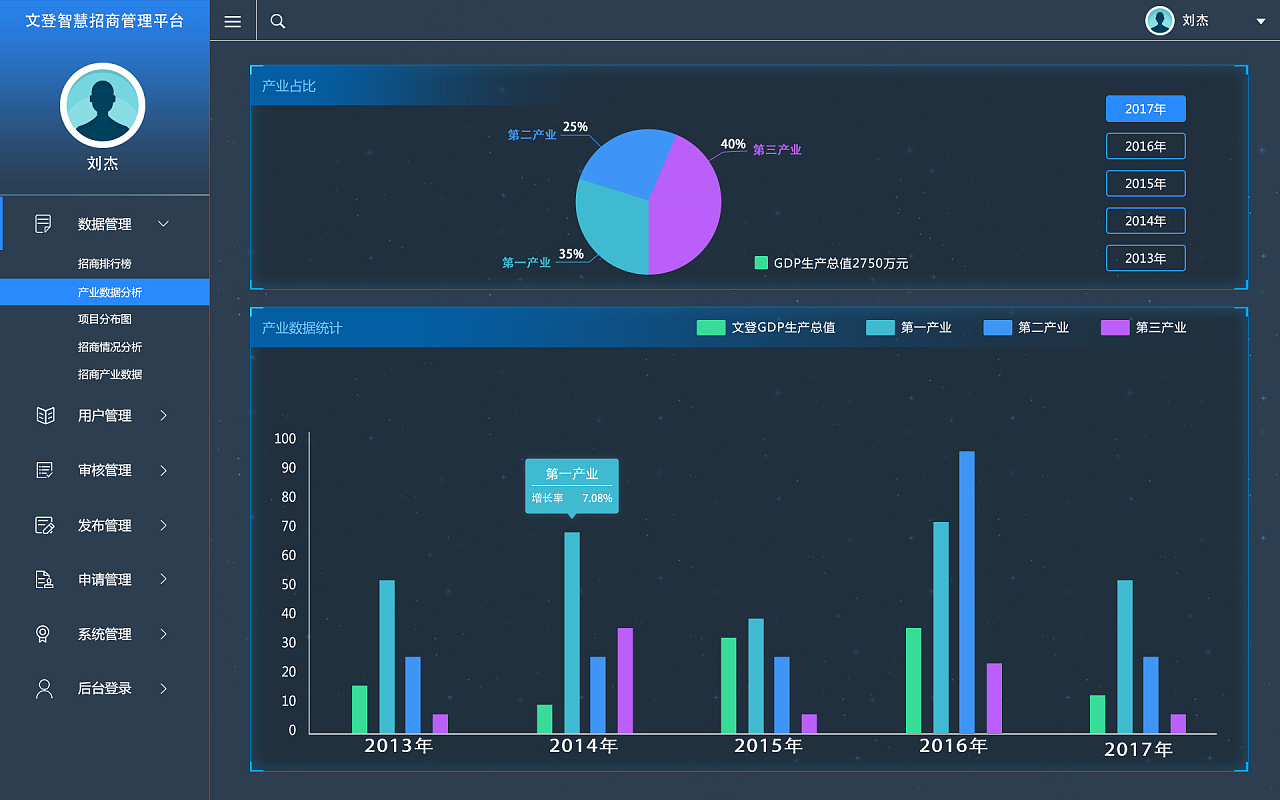Click the 产业占比 panel title
The height and width of the screenshot is (800, 1280).
click(x=289, y=86)
